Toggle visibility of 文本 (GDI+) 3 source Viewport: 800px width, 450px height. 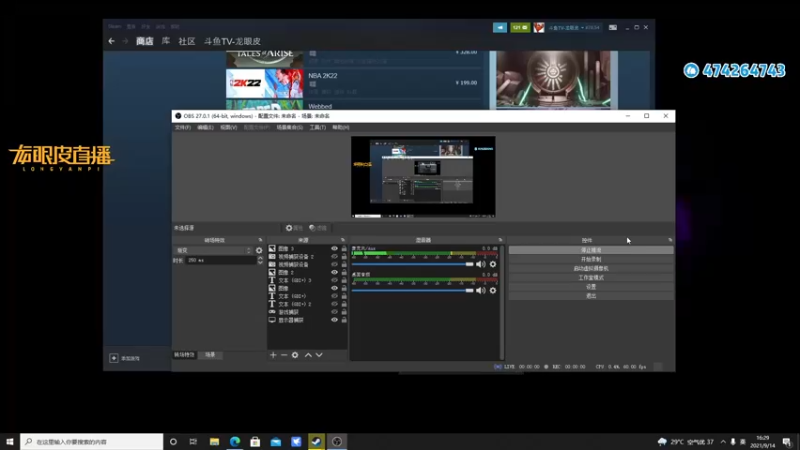tap(334, 280)
